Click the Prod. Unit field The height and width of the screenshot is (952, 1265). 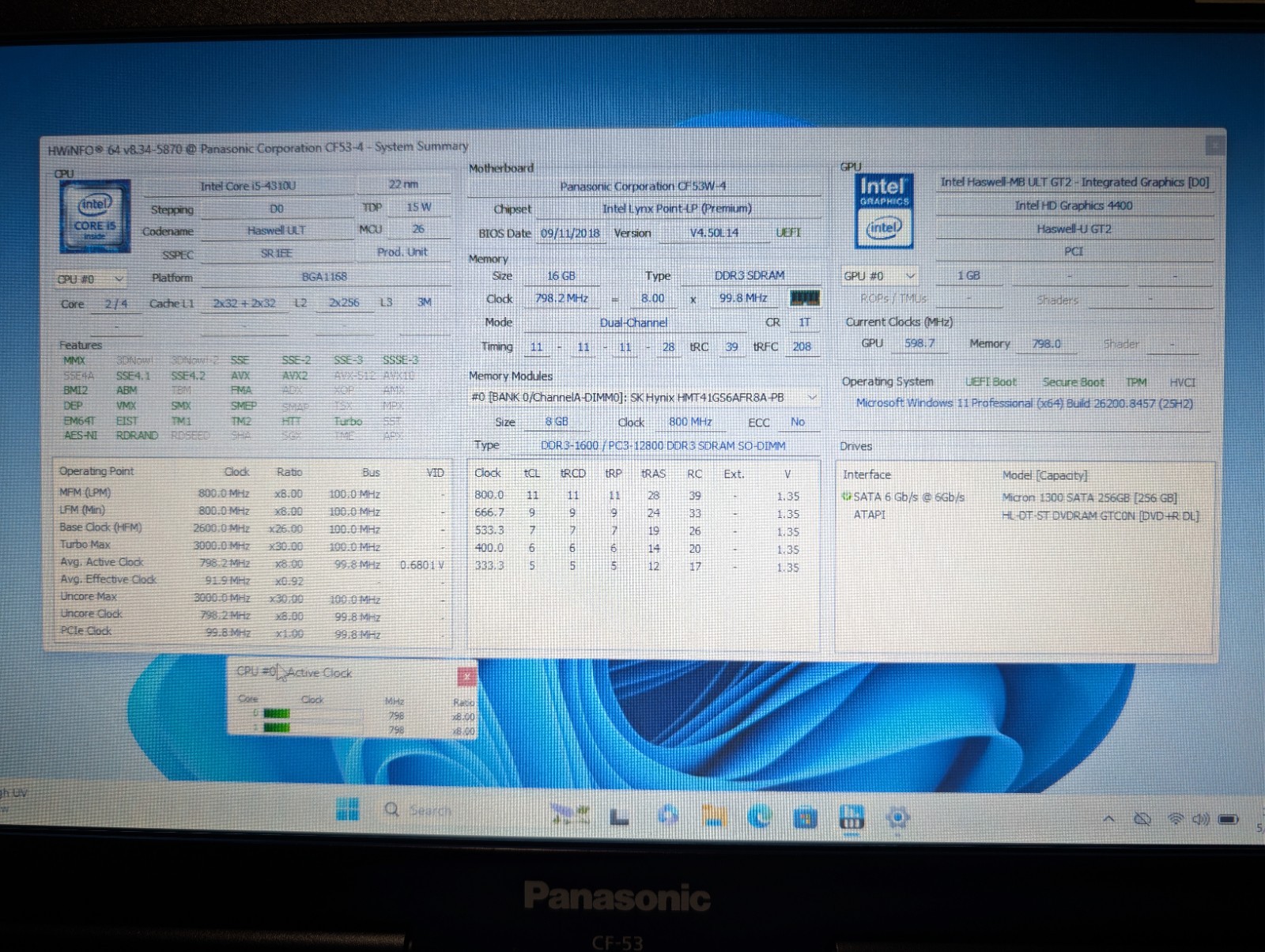click(x=402, y=252)
